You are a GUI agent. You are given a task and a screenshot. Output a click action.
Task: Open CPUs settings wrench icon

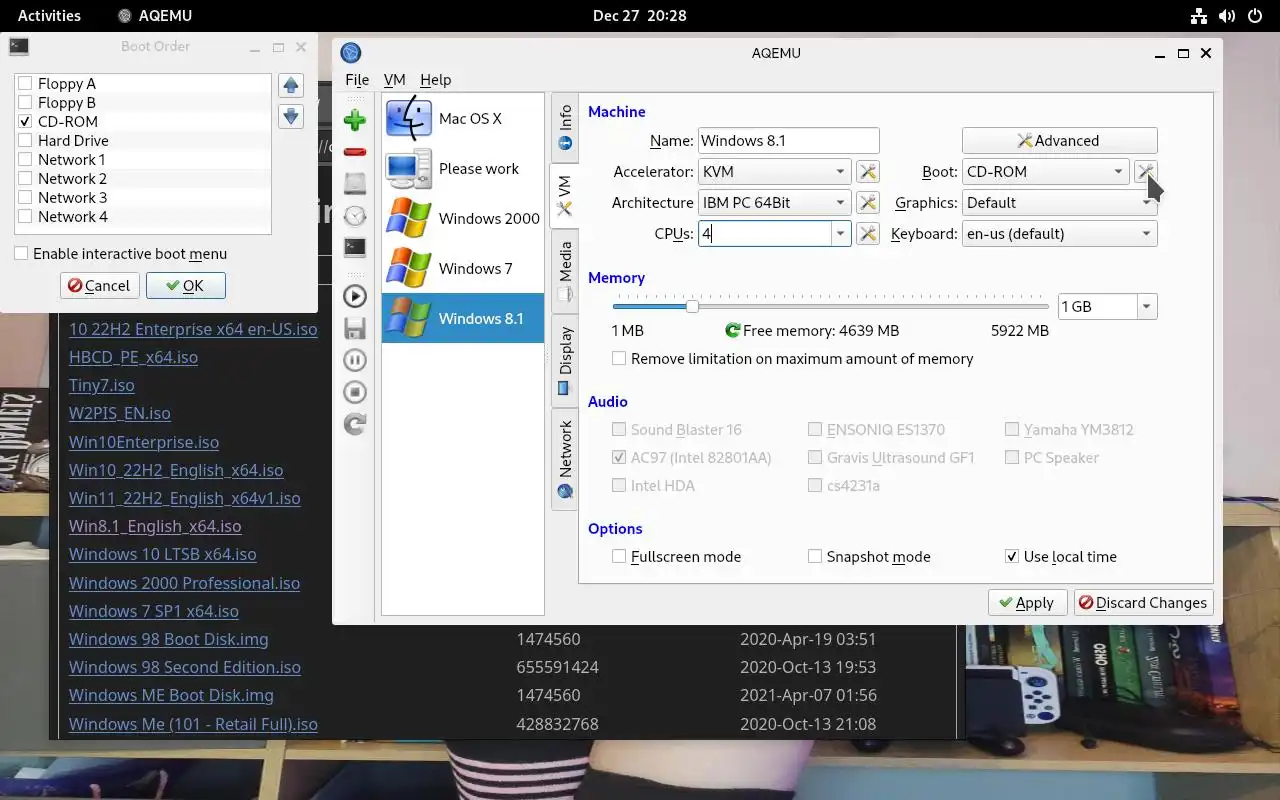click(868, 234)
